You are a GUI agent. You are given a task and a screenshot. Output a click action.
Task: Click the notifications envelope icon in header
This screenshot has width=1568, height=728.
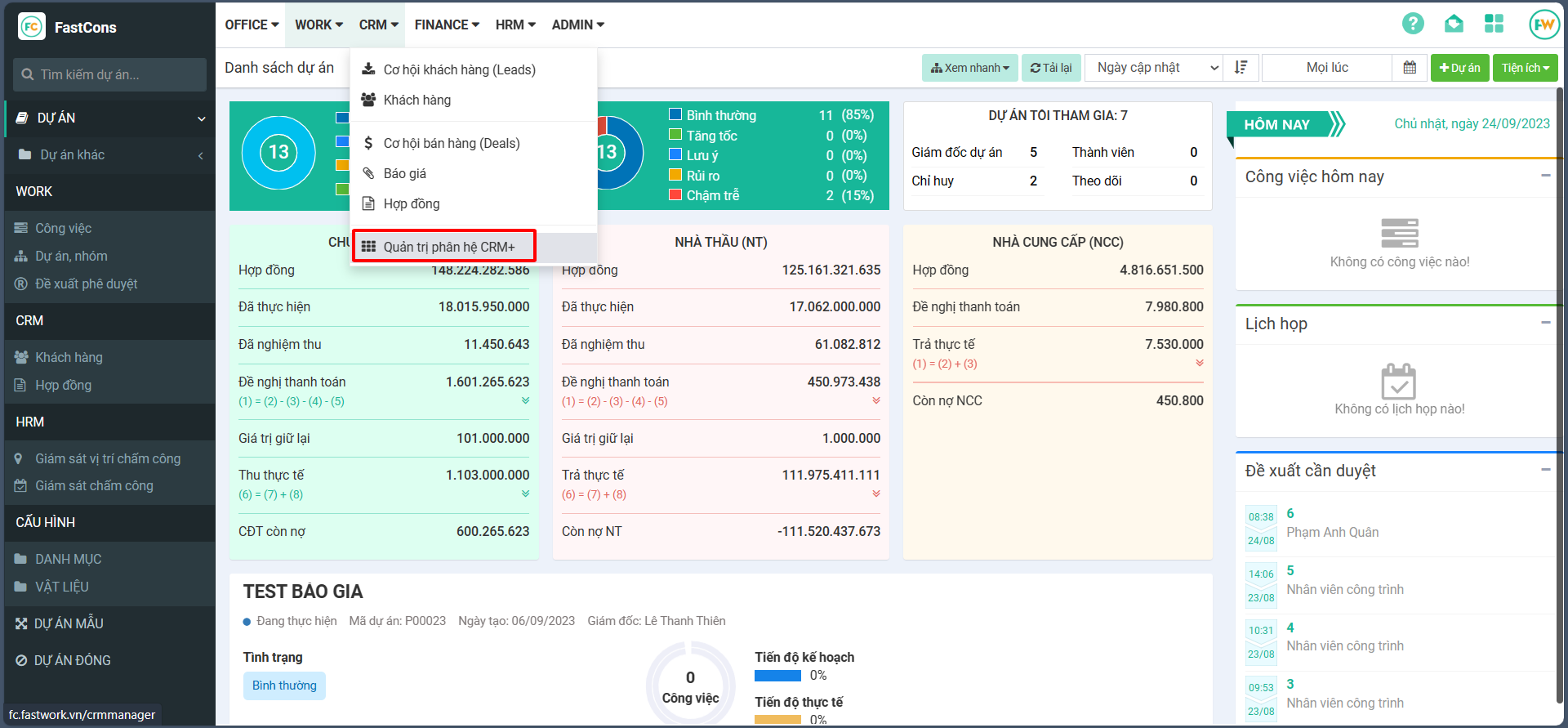(x=1454, y=24)
